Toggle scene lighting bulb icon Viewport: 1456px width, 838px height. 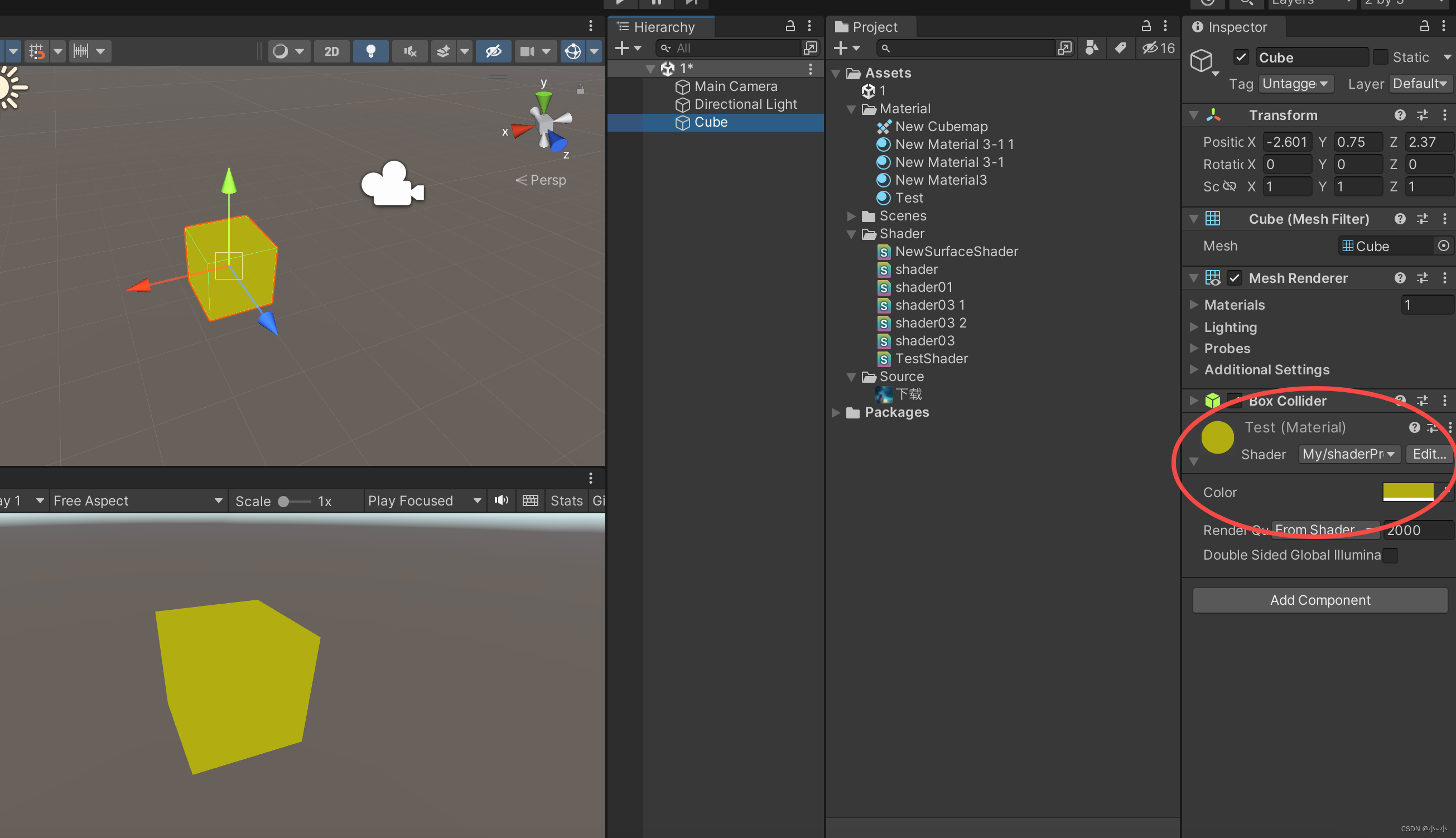[370, 51]
